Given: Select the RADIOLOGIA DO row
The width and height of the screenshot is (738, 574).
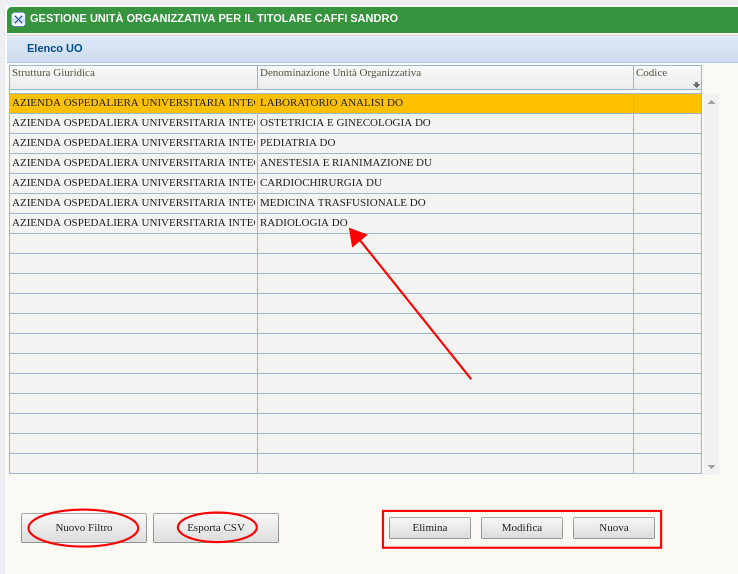Looking at the screenshot, I should tap(355, 223).
